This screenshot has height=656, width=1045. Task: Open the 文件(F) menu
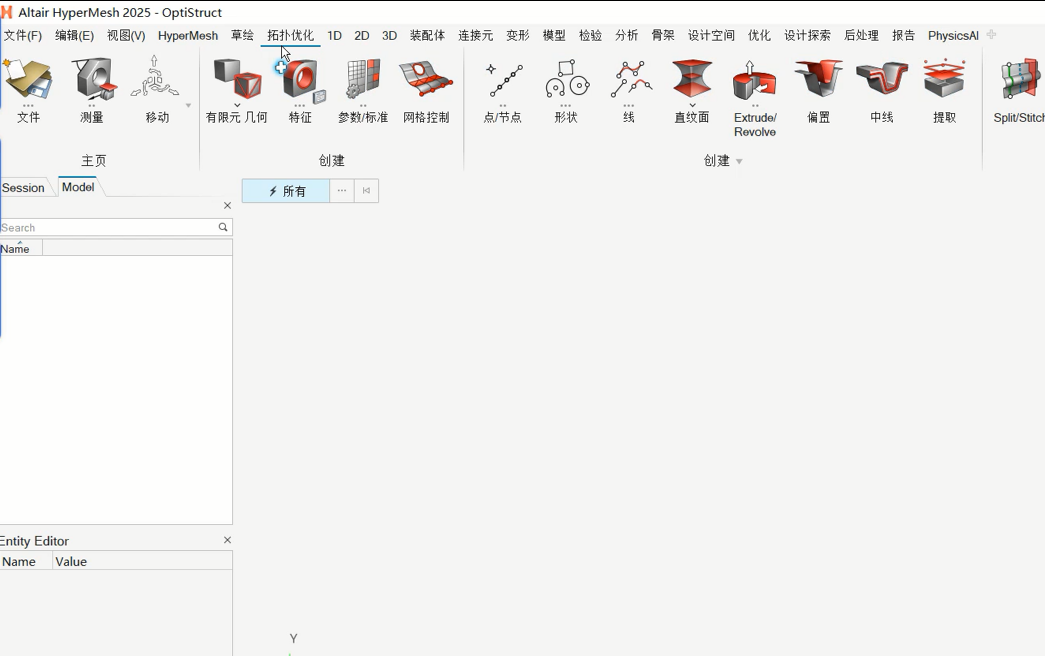[x=23, y=35]
